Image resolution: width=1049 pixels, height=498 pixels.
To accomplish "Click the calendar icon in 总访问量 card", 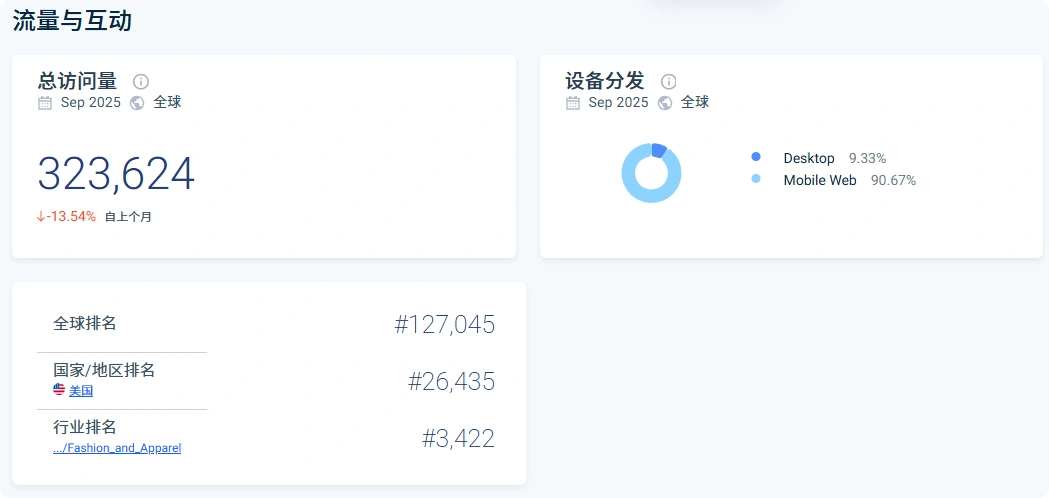I will tap(45, 103).
